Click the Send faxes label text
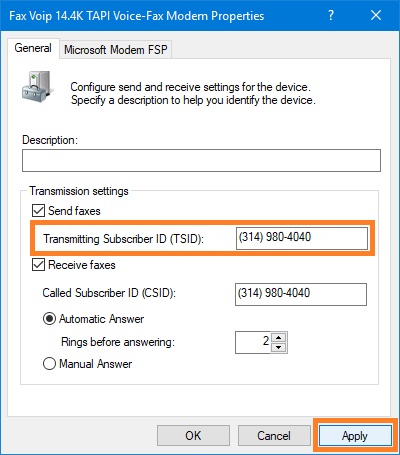This screenshot has width=400, height=455. [x=74, y=211]
